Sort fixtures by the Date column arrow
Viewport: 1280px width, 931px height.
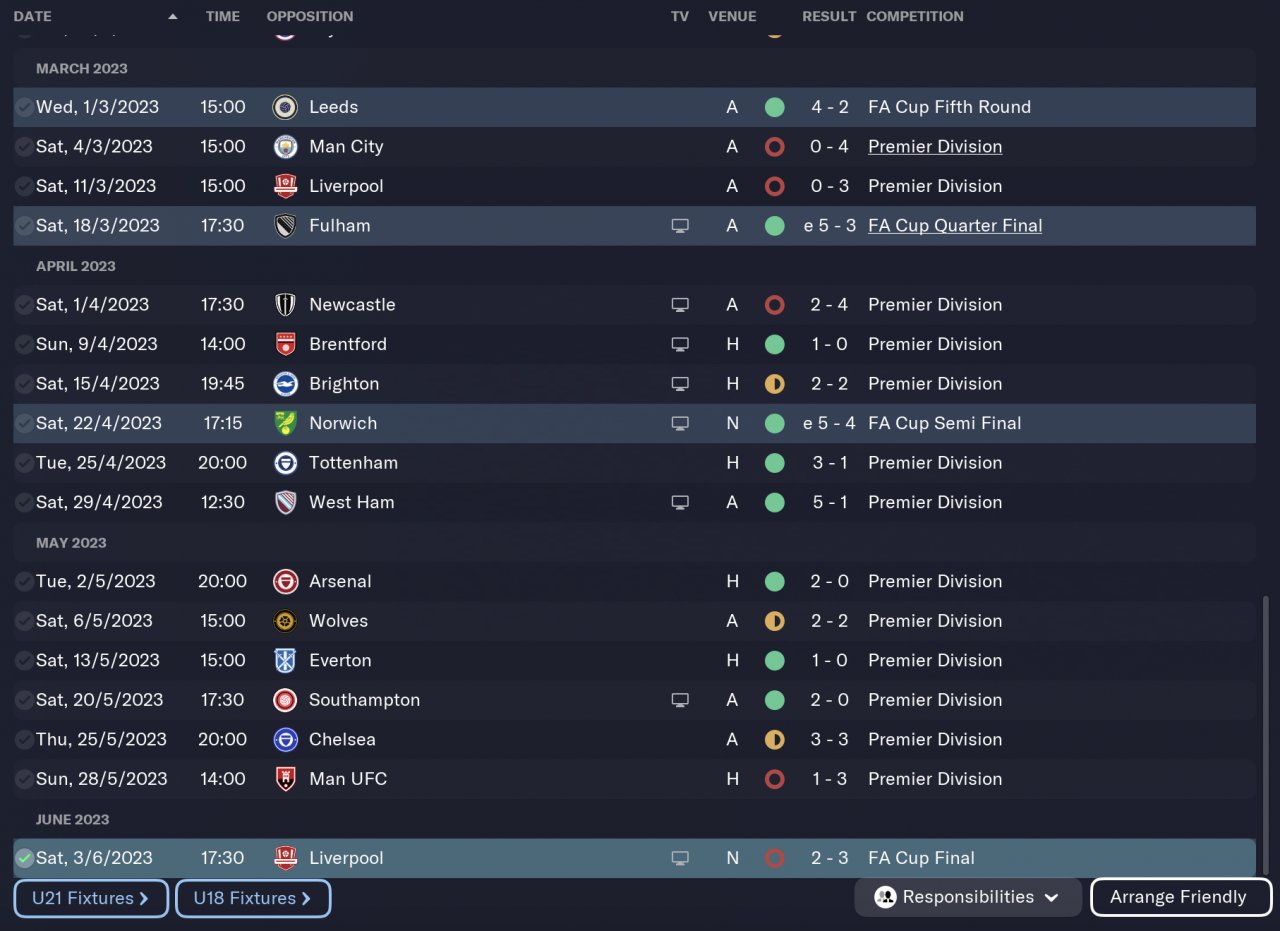click(173, 17)
